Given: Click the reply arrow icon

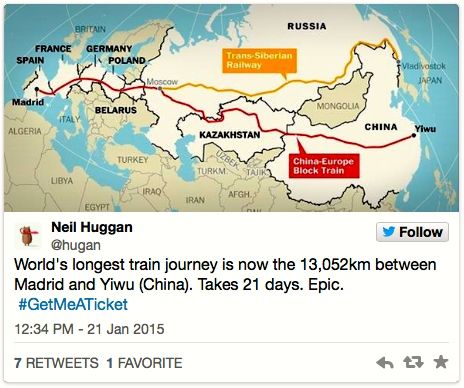Looking at the screenshot, I should pyautogui.click(x=385, y=363).
